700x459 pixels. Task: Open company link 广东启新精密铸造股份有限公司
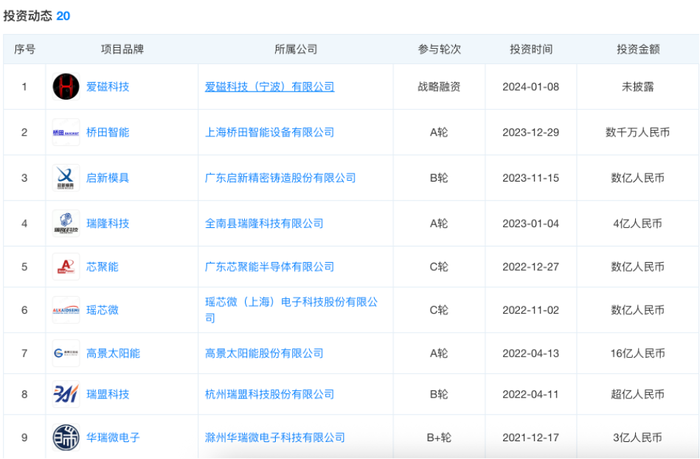(x=280, y=178)
